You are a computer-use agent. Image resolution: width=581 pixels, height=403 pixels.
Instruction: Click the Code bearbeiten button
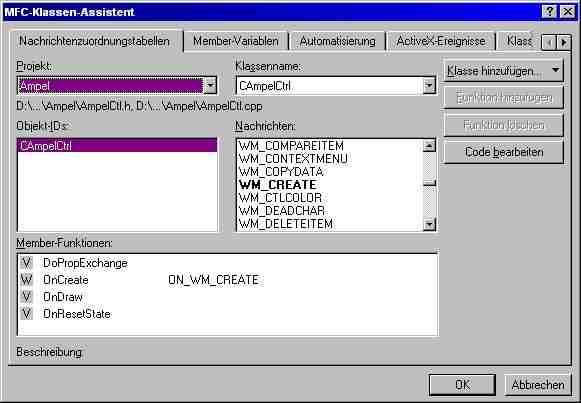point(504,152)
